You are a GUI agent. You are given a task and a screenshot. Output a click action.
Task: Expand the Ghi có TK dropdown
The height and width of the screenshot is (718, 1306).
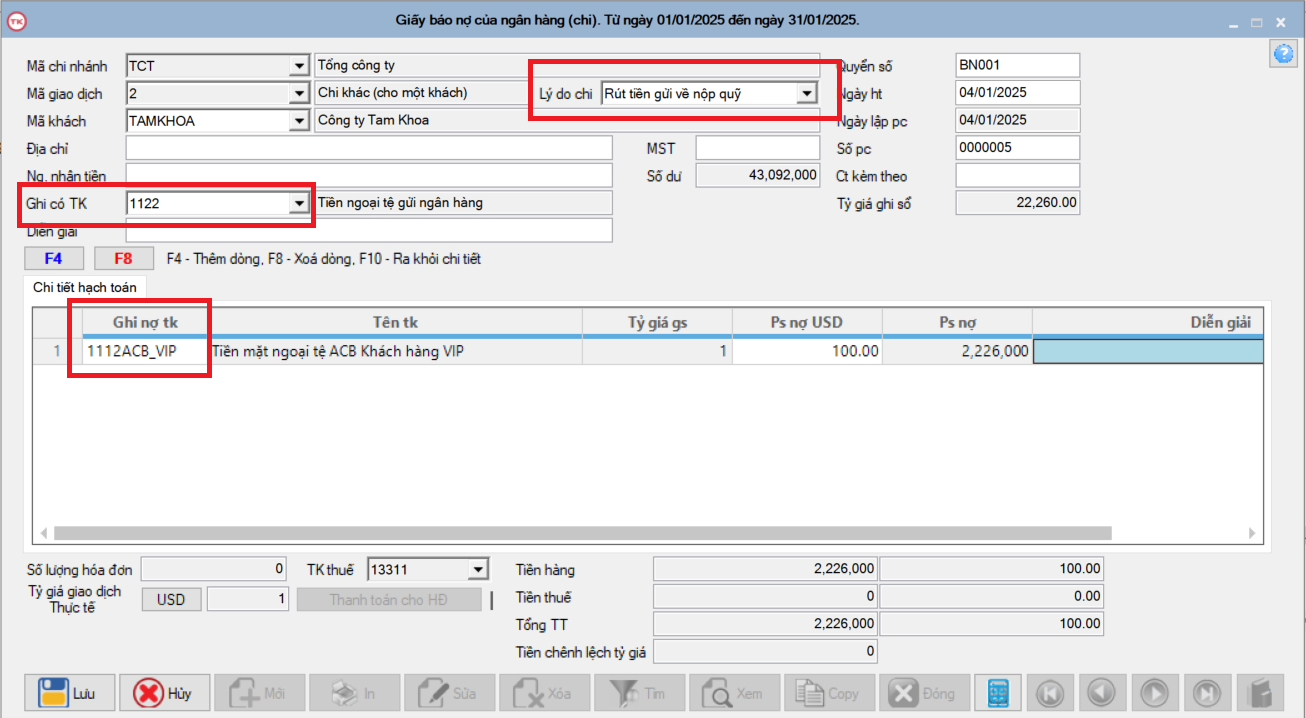[298, 203]
